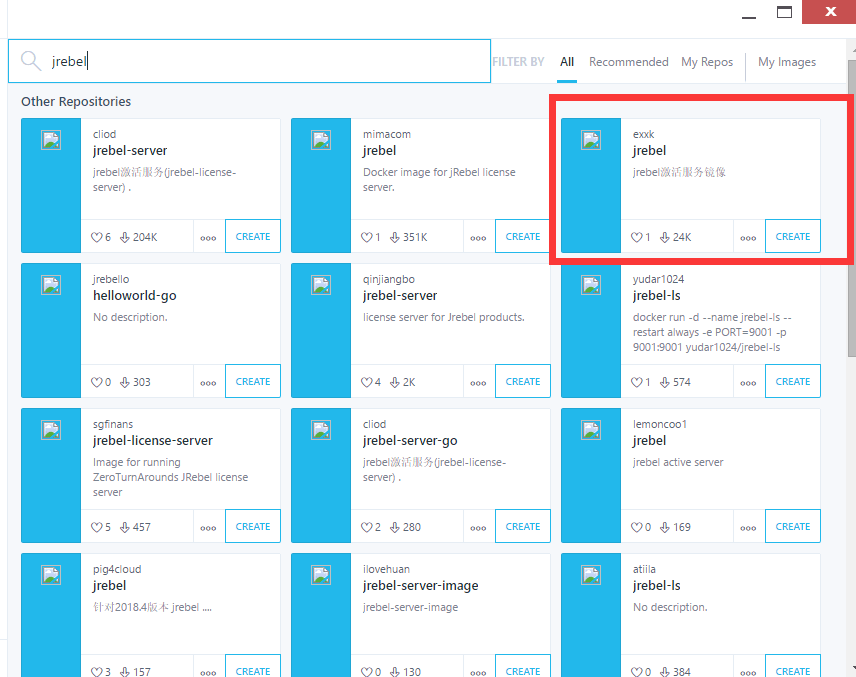Click download icon on mimacom jrebel
This screenshot has width=856, height=677.
[395, 237]
